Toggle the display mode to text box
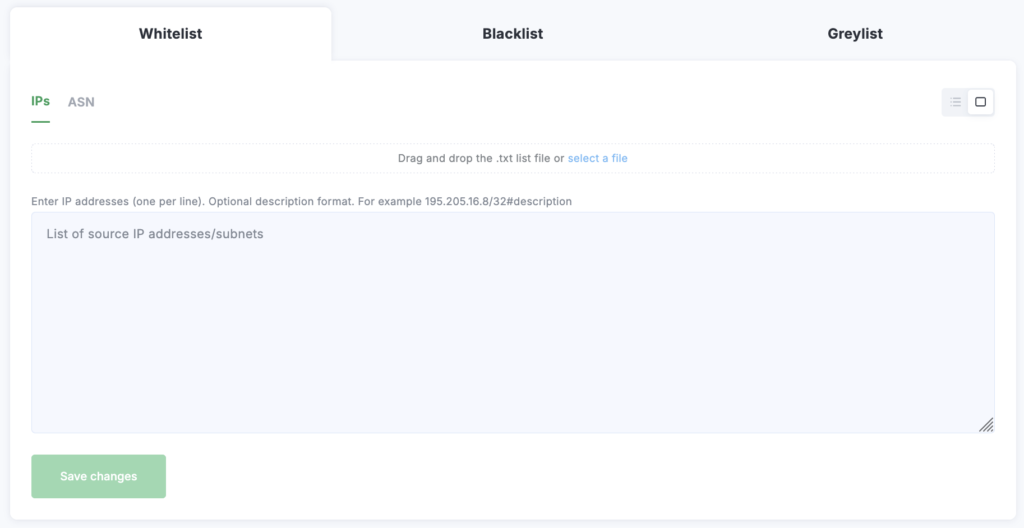This screenshot has height=528, width=1024. point(981,102)
